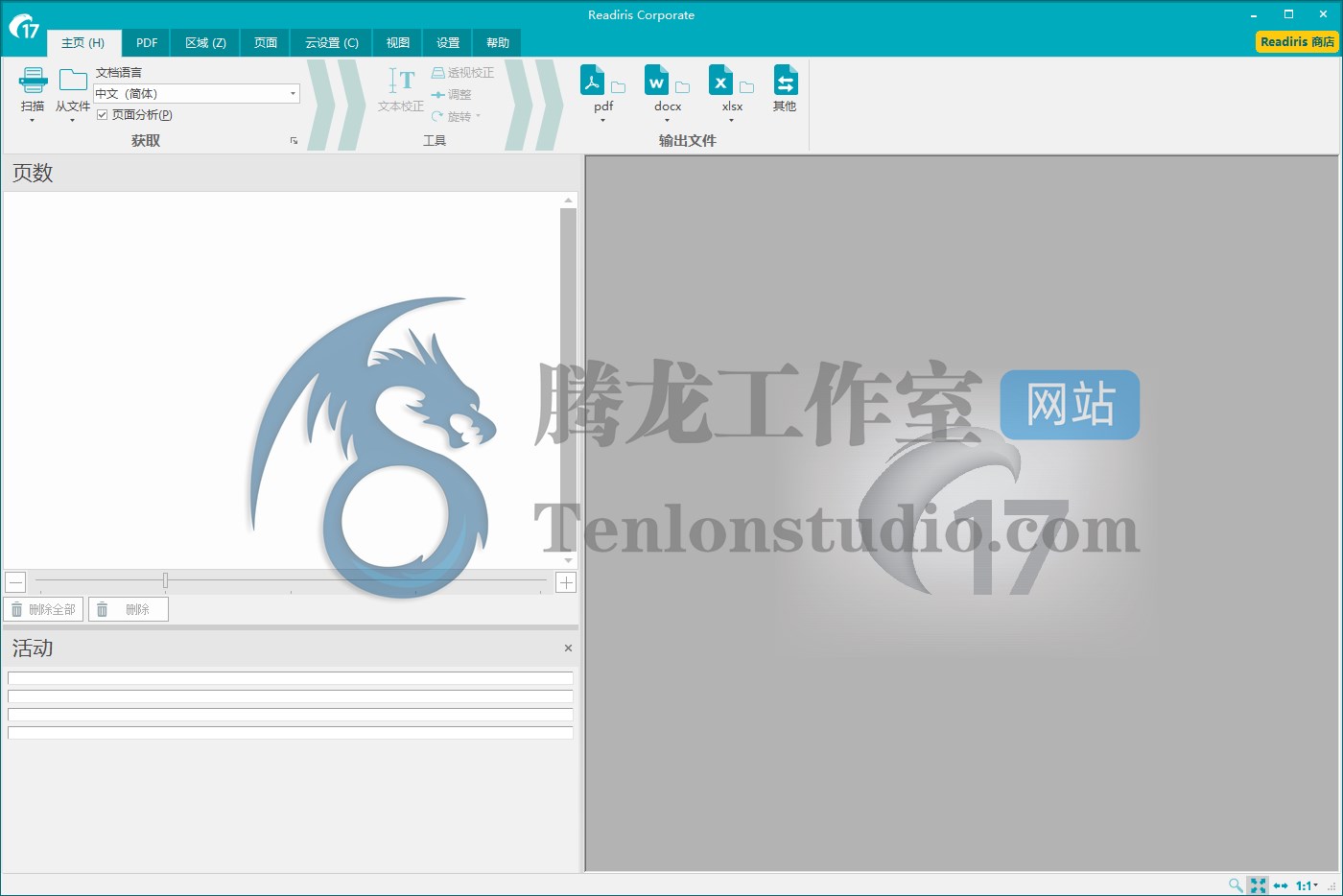Expand the docx output dropdown arrow
This screenshot has height=896, width=1343.
coord(667,121)
